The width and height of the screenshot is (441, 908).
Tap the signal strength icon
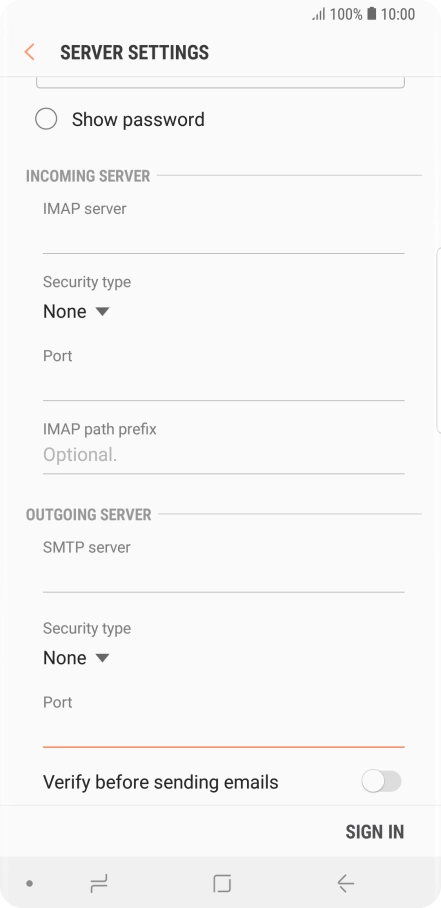coord(319,14)
